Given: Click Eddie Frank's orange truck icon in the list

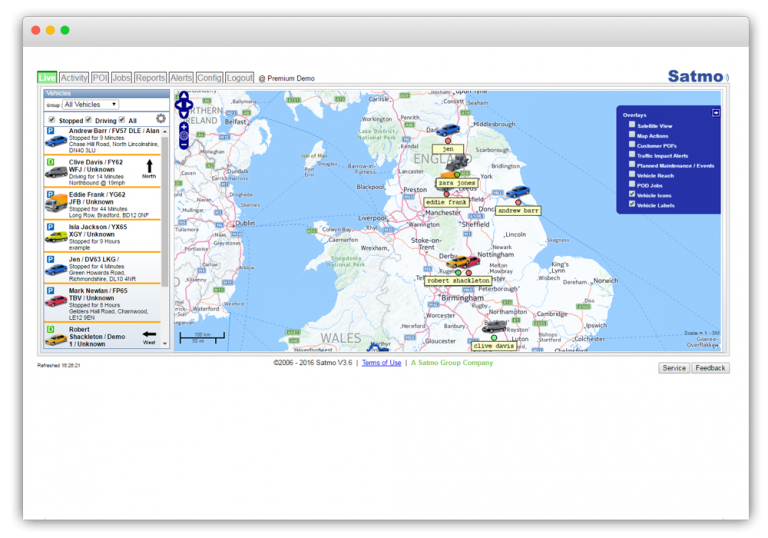Looking at the screenshot, I should (x=56, y=203).
